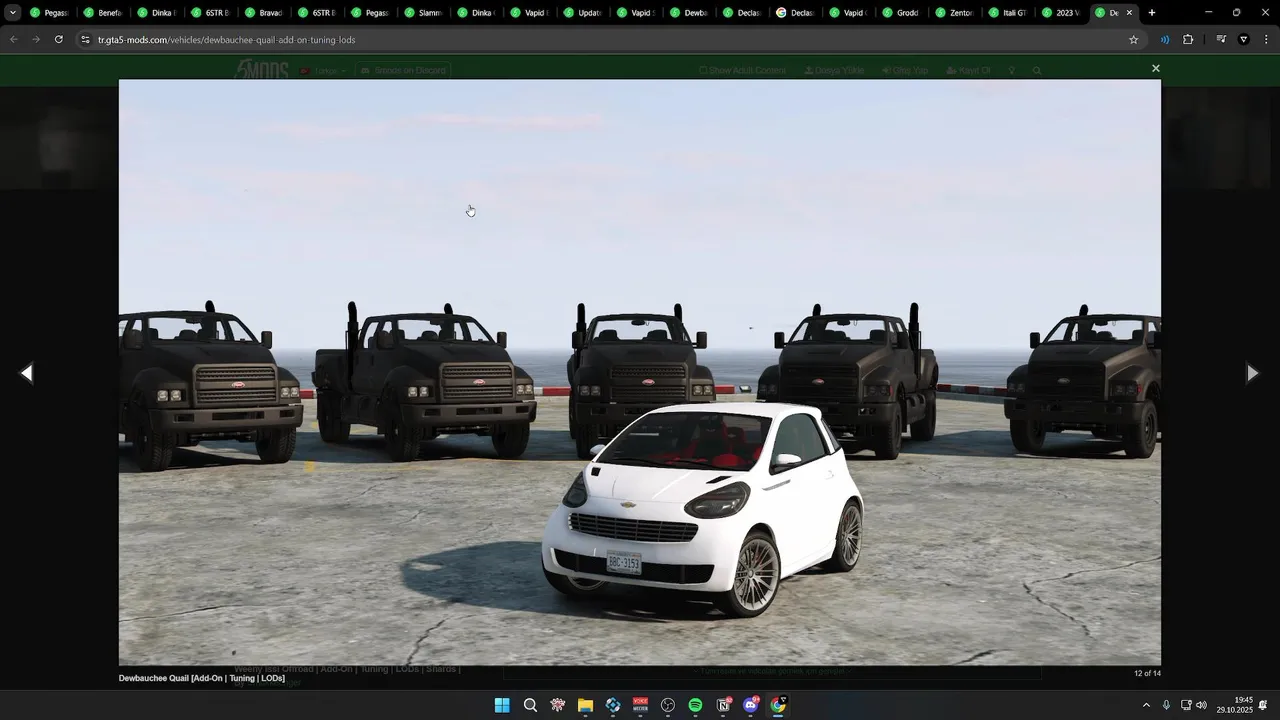
Task: Click the Dewbauchee Quail caption text
Action: click(202, 678)
